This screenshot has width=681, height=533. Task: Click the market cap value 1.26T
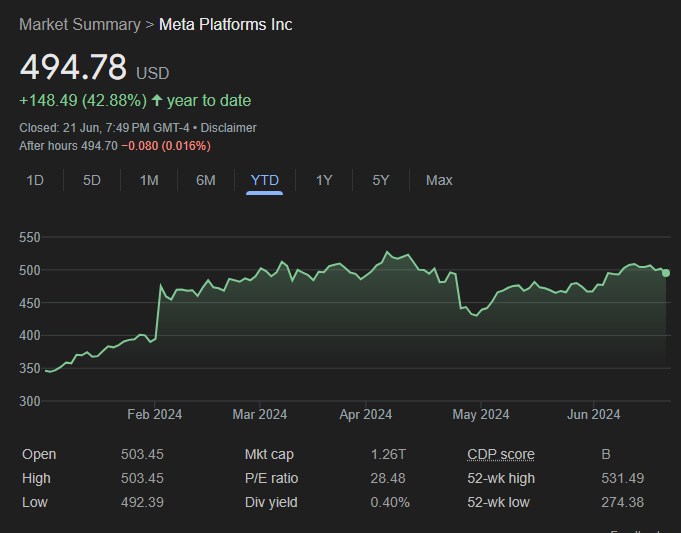tap(388, 454)
